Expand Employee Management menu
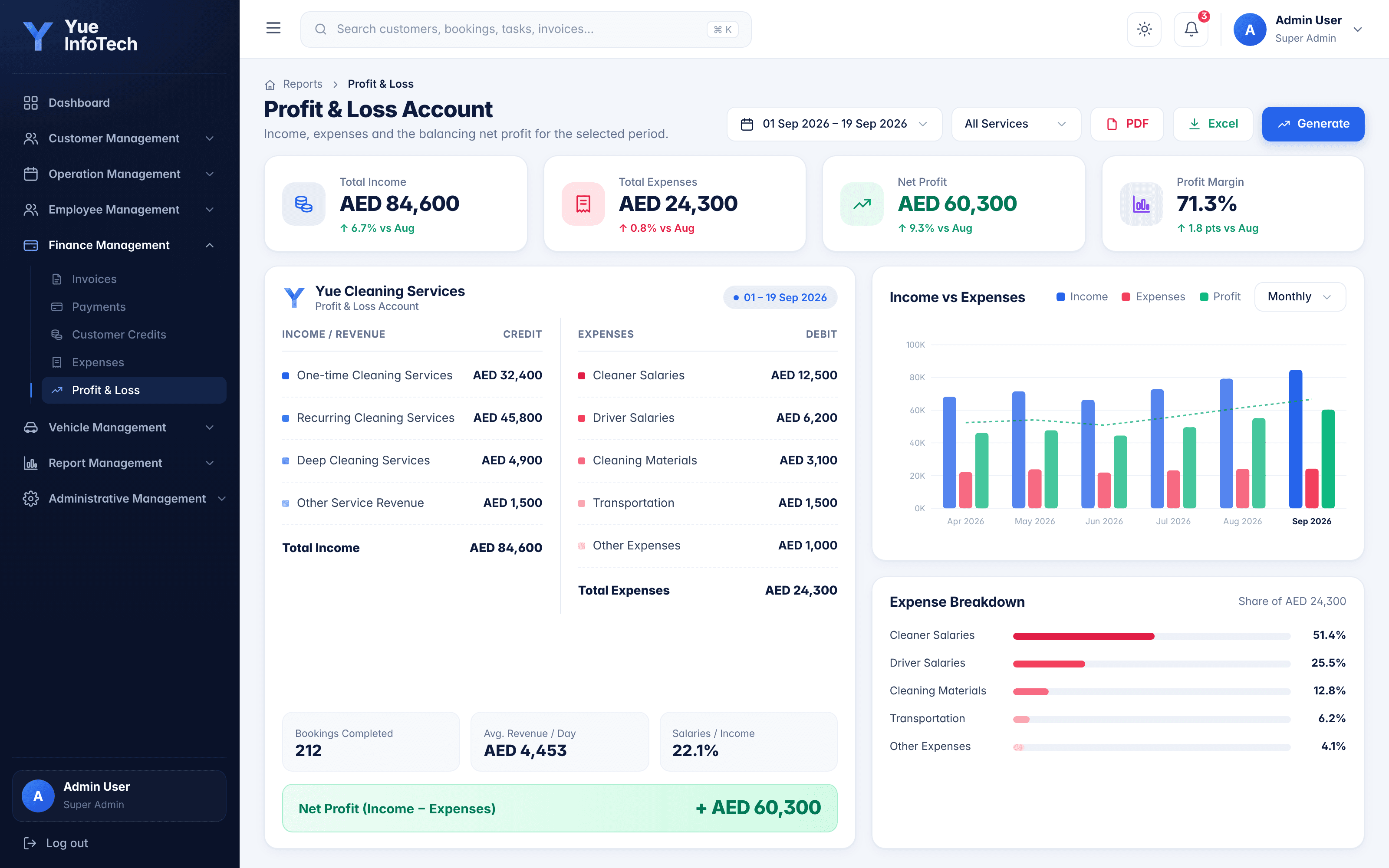Image resolution: width=1389 pixels, height=868 pixels. pyautogui.click(x=119, y=210)
